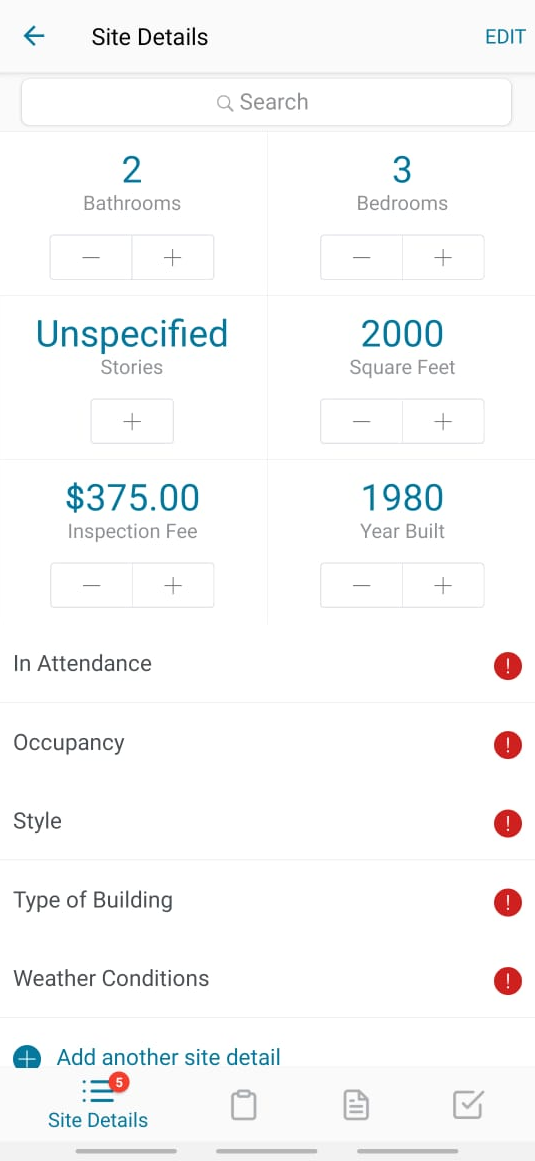This screenshot has width=535, height=1161.
Task: Open the Type of Building row
Action: (x=267, y=900)
